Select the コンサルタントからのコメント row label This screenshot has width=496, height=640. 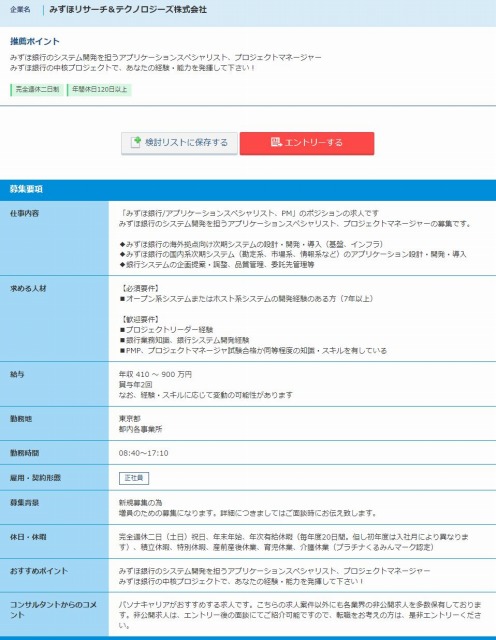click(x=53, y=610)
